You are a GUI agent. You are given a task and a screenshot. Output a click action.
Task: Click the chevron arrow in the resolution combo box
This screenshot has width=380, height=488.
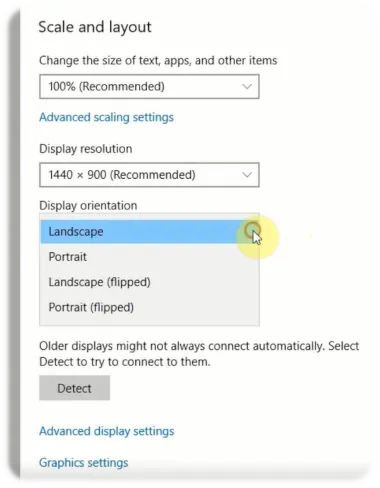point(247,175)
